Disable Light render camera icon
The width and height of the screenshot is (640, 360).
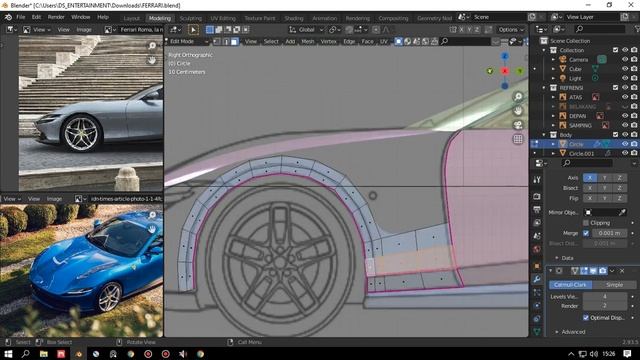pyautogui.click(x=634, y=78)
